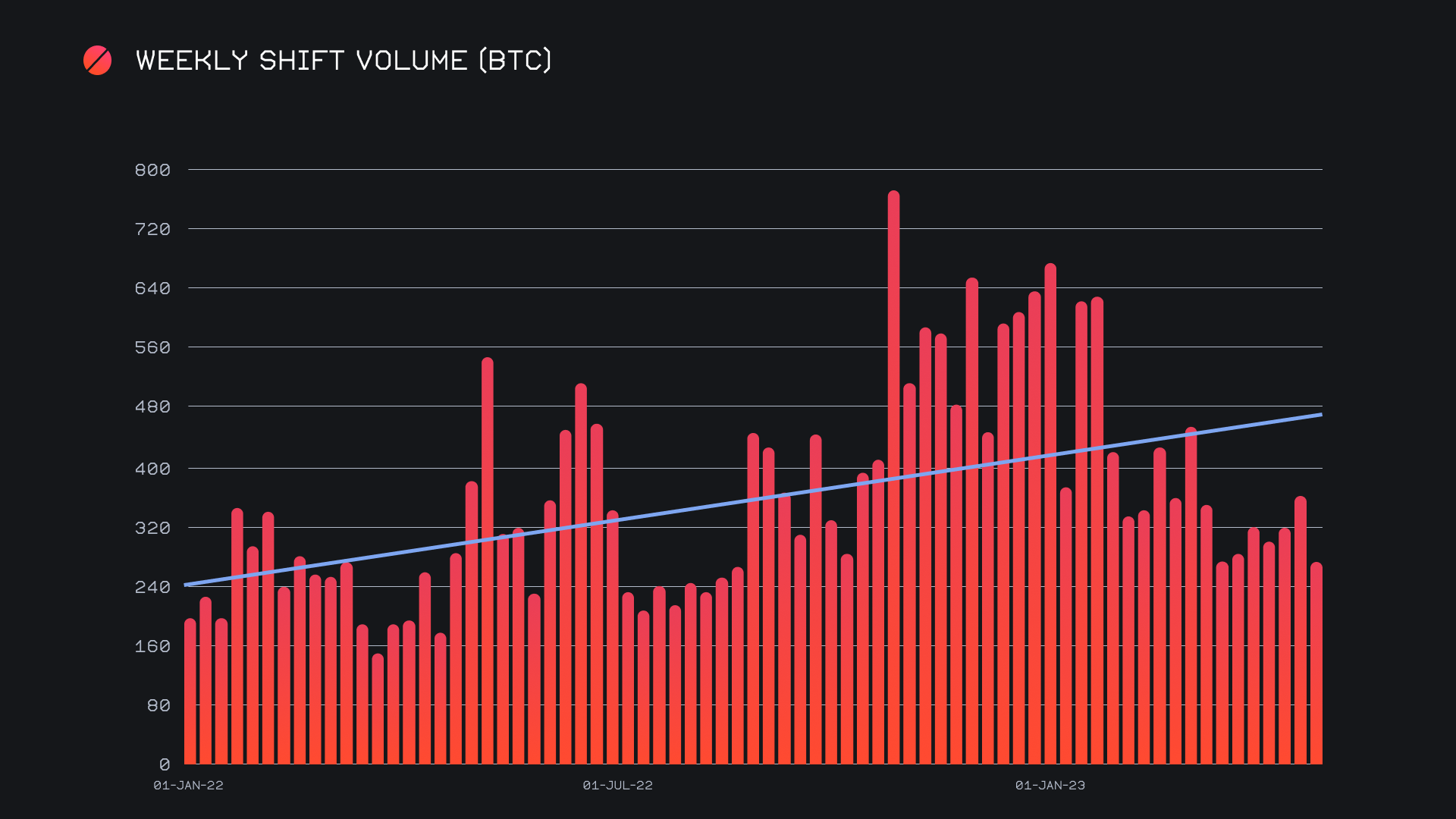This screenshot has height=819, width=1456.
Task: Click the first bar at chart start
Action: coord(190,692)
